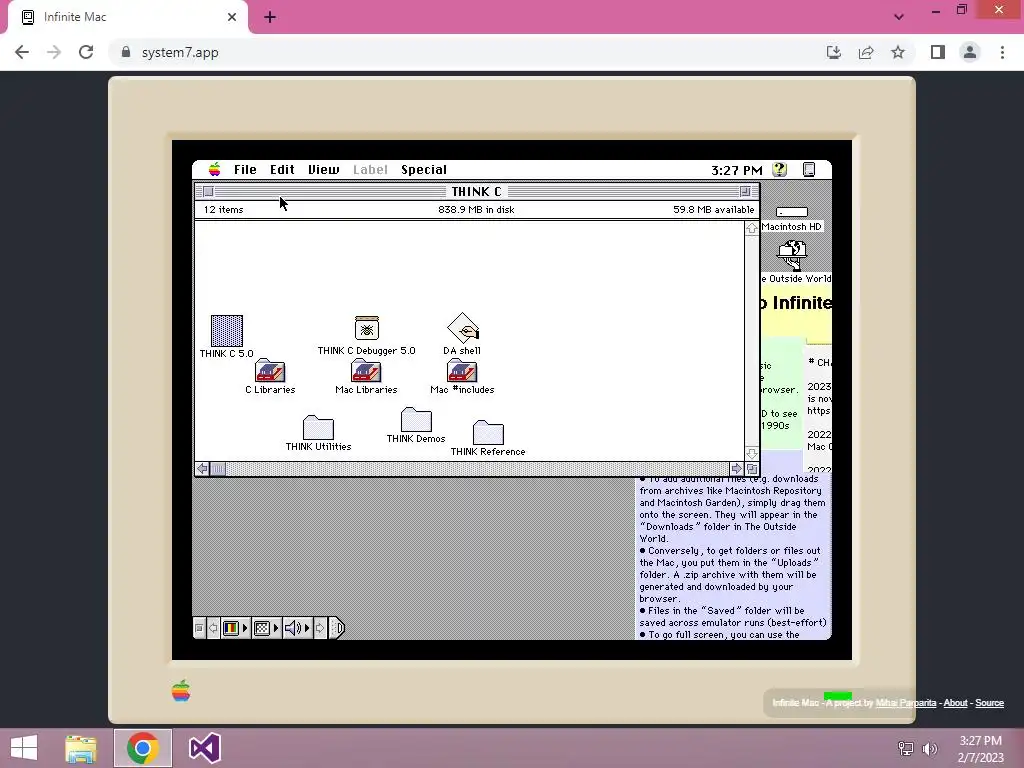1024x768 pixels.
Task: Click the vertical scrollbar up arrow
Action: (752, 228)
